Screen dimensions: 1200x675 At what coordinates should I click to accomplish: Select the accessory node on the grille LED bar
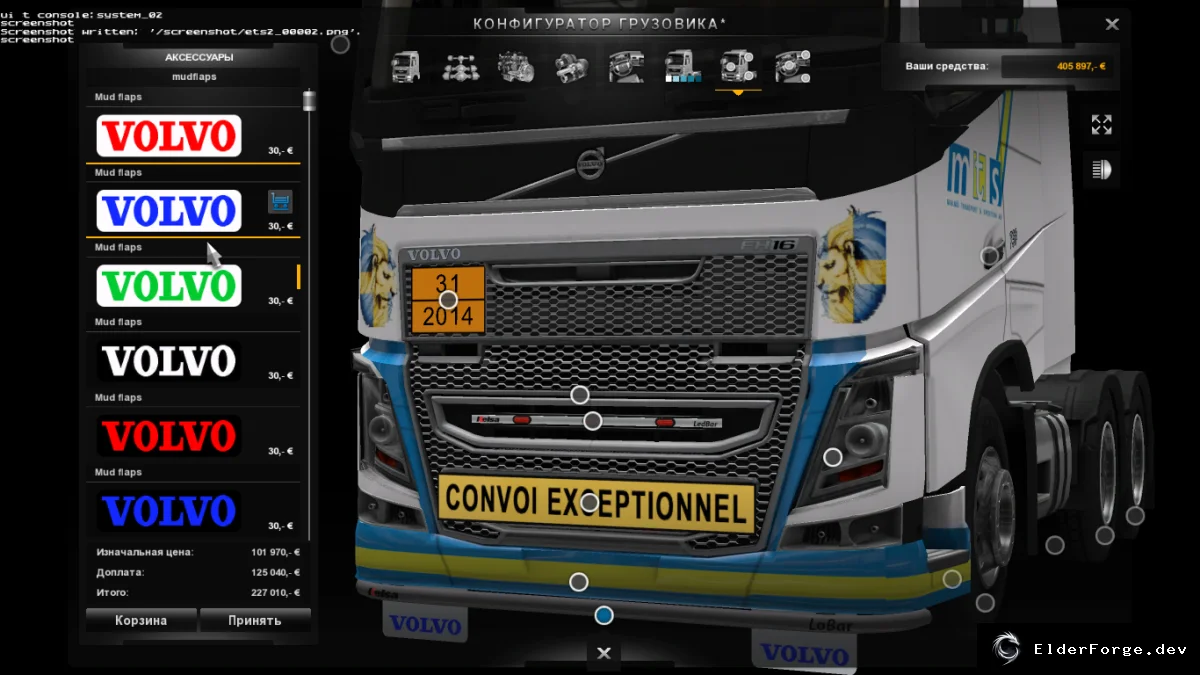pyautogui.click(x=592, y=421)
